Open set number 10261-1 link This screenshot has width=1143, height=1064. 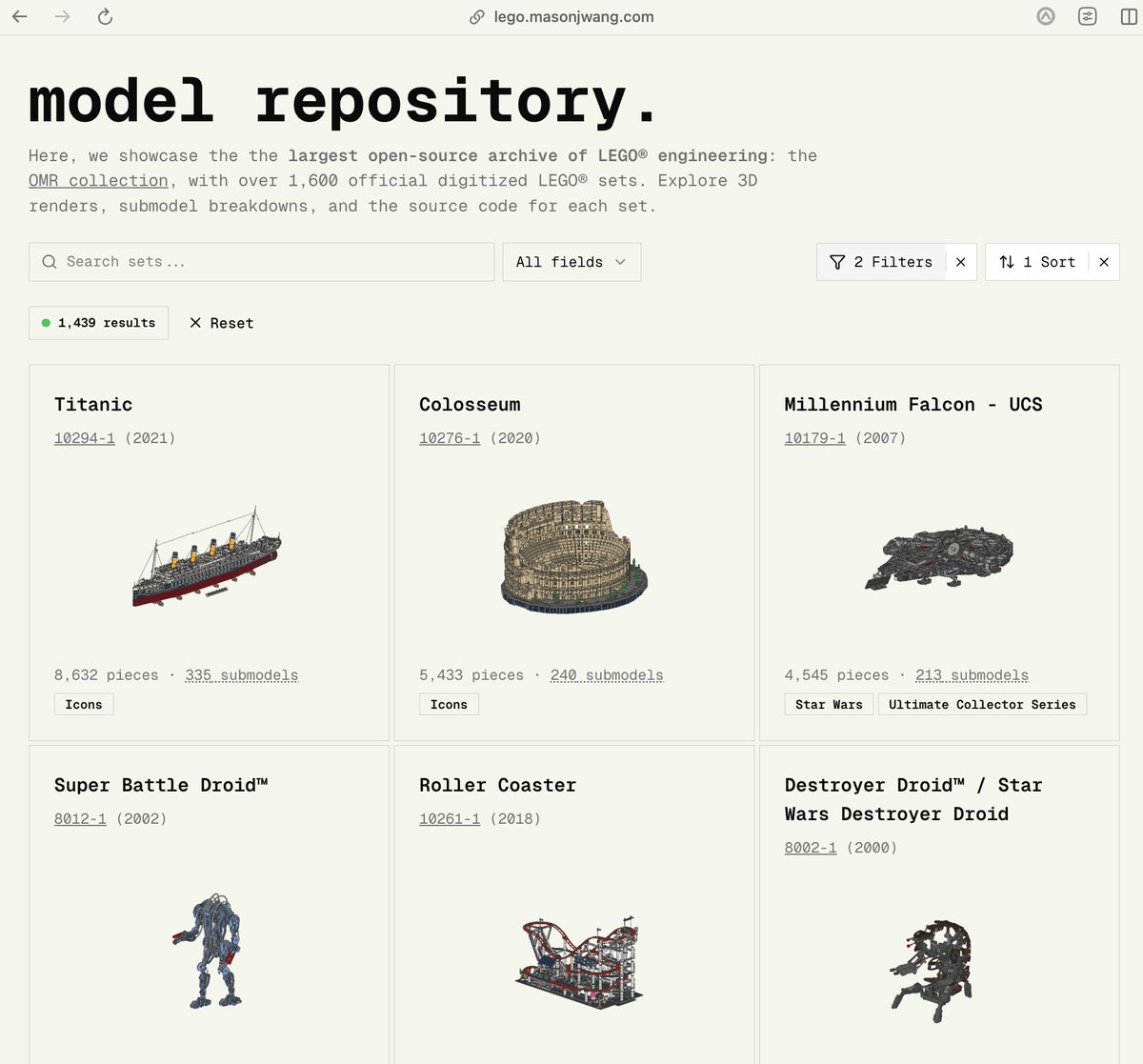(450, 819)
